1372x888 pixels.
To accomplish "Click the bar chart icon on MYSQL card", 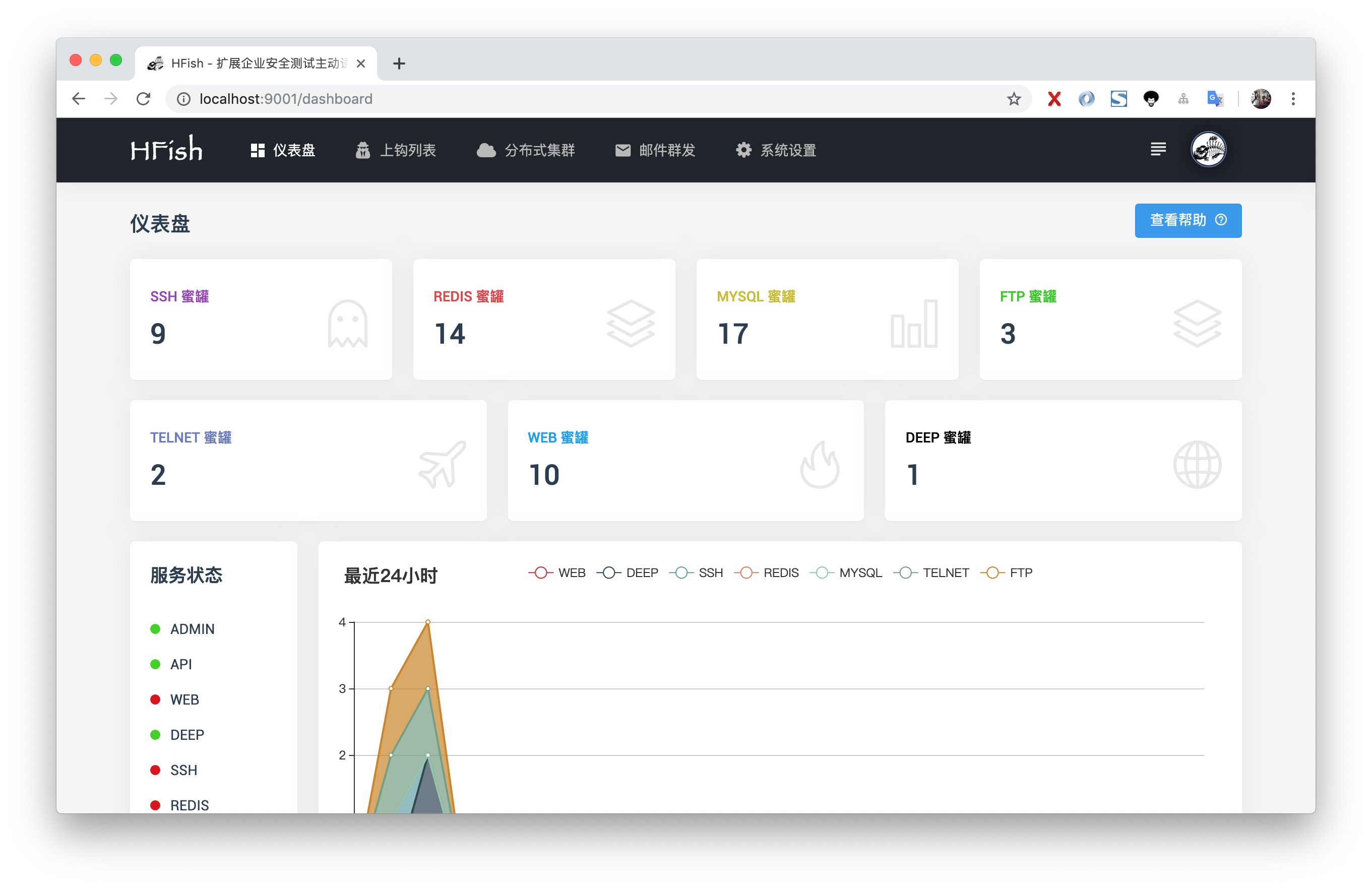I will pyautogui.click(x=914, y=324).
